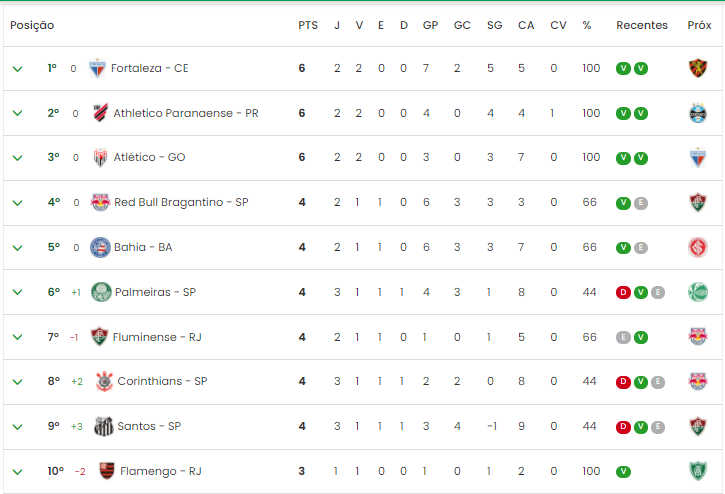
Task: Open Bahia - BA team name link
Action: pos(143,247)
